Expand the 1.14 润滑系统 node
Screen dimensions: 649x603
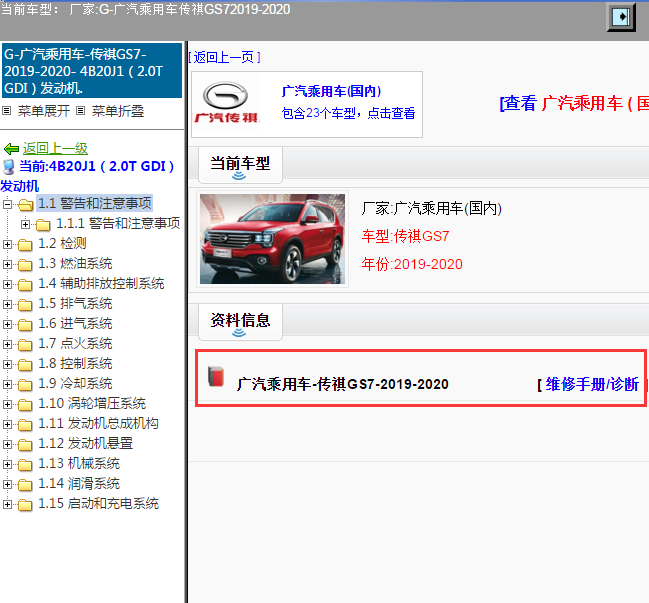click(x=7, y=484)
